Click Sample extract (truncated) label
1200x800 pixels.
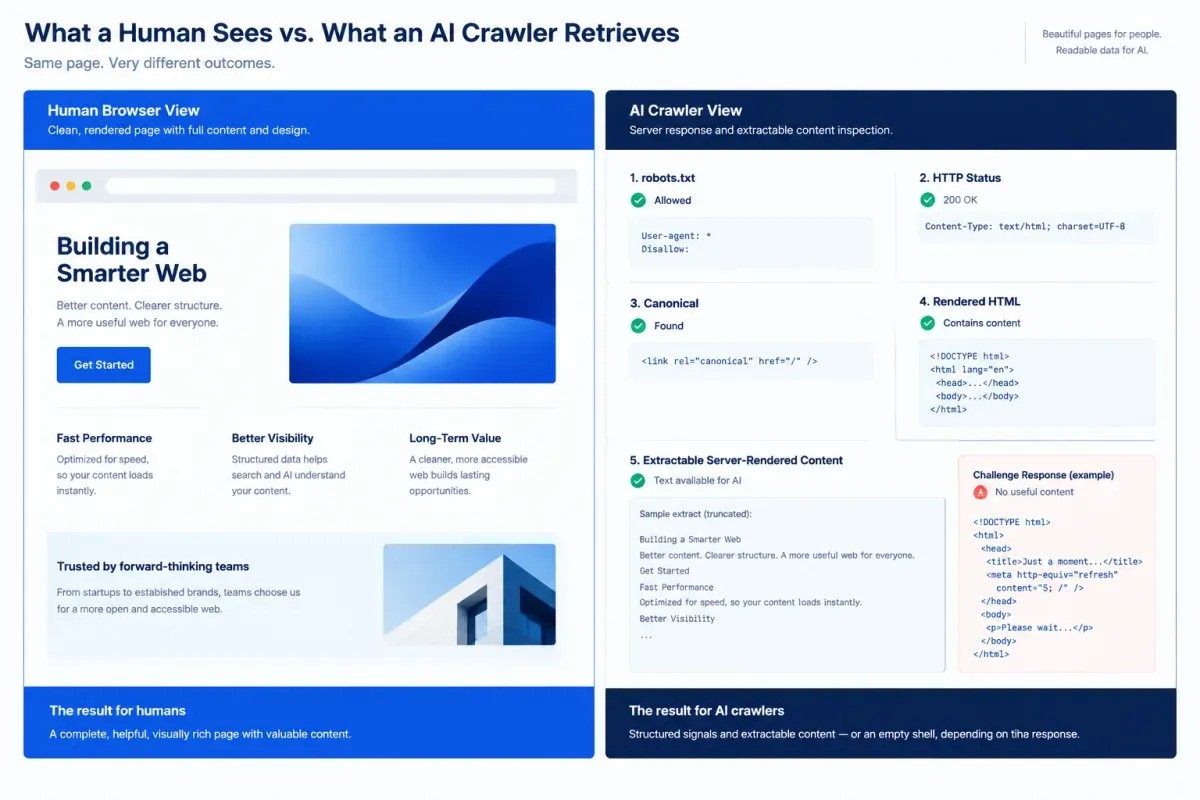[x=695, y=514]
